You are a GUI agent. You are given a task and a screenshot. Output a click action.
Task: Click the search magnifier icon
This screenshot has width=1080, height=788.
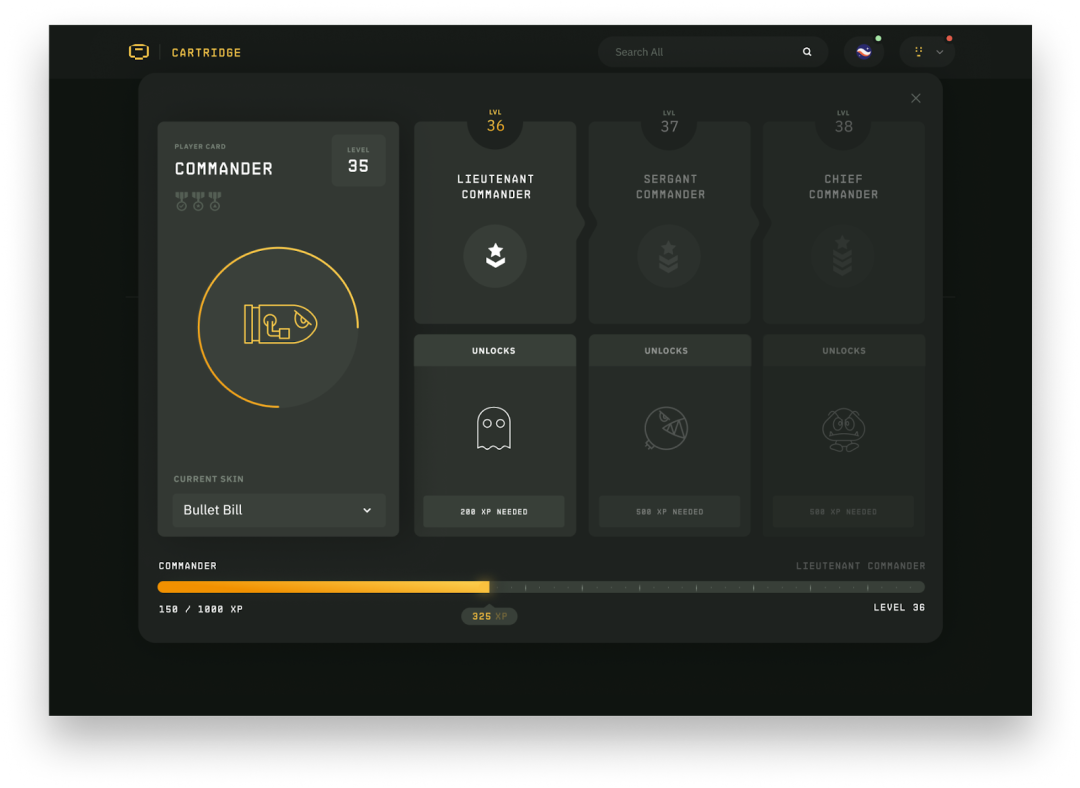coord(807,52)
